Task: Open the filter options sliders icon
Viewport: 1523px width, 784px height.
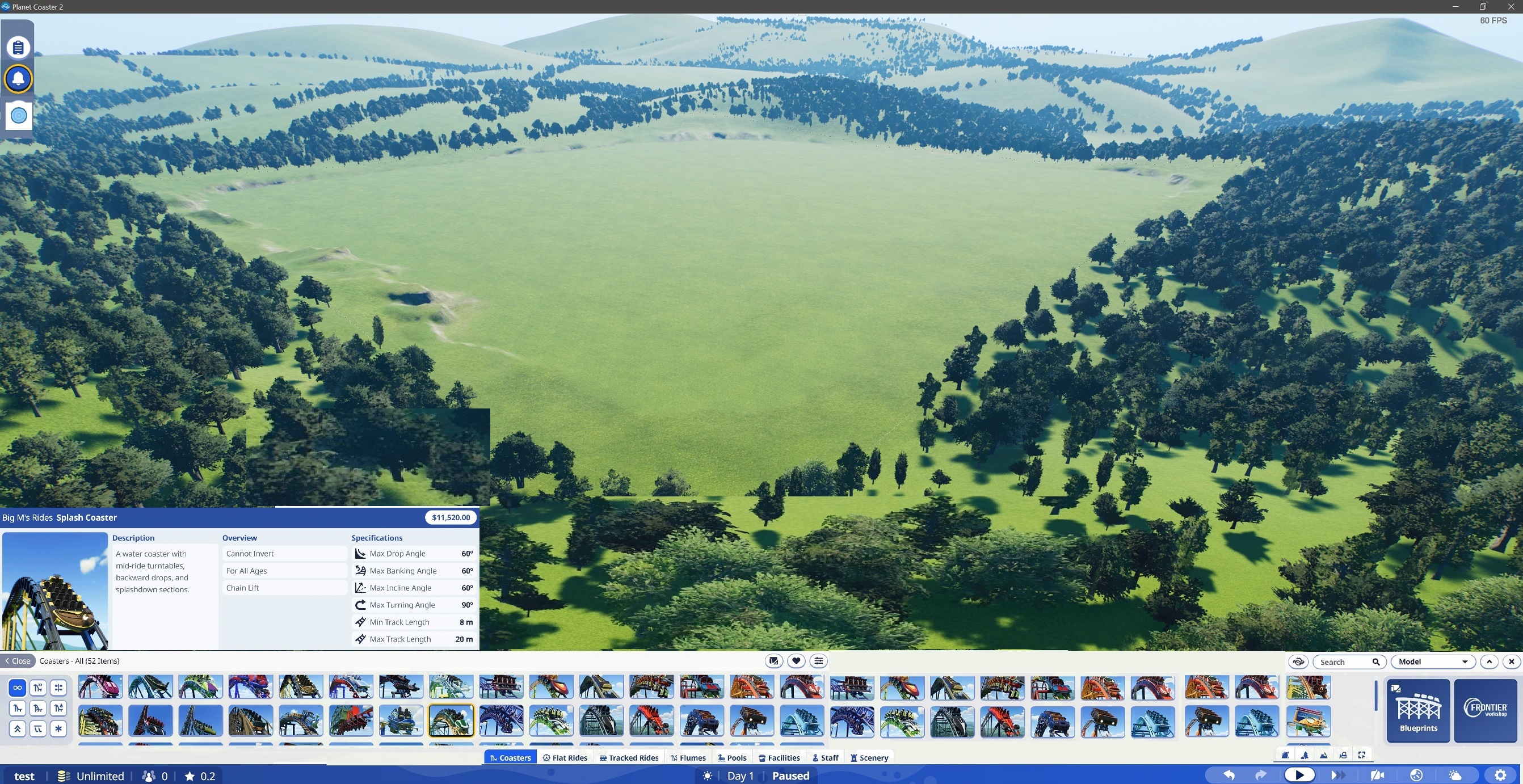Action: tap(819, 661)
